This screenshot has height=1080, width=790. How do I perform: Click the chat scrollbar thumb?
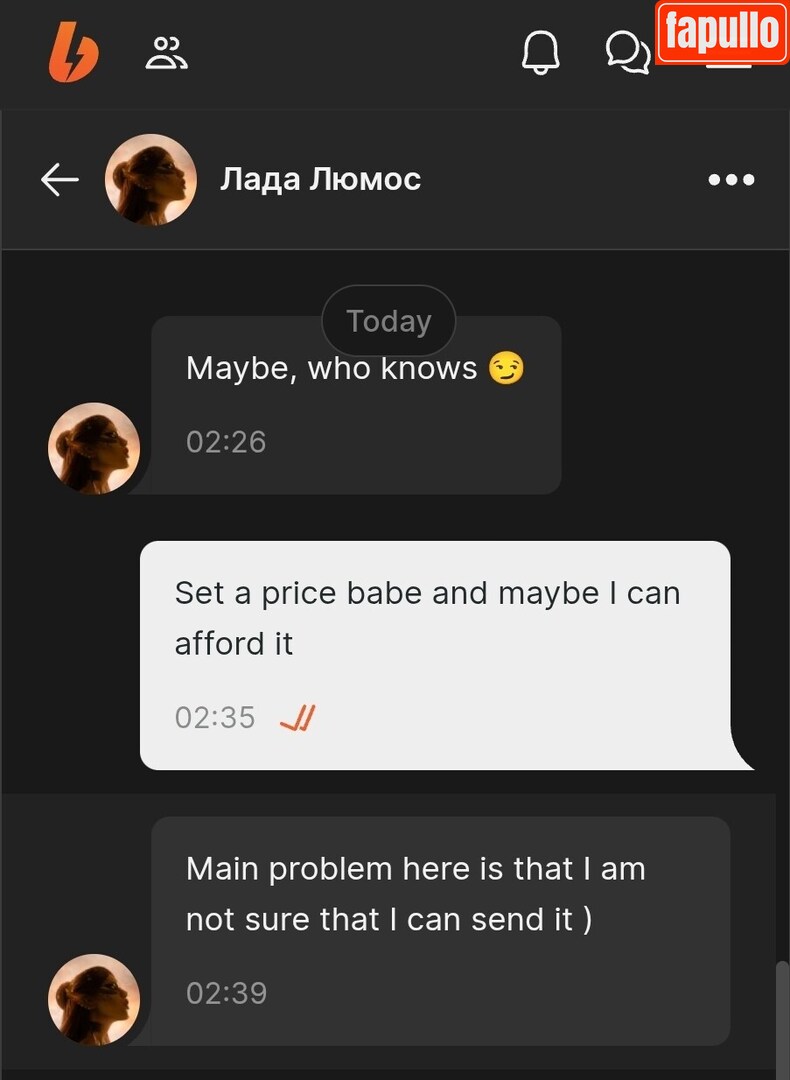[x=782, y=1015]
